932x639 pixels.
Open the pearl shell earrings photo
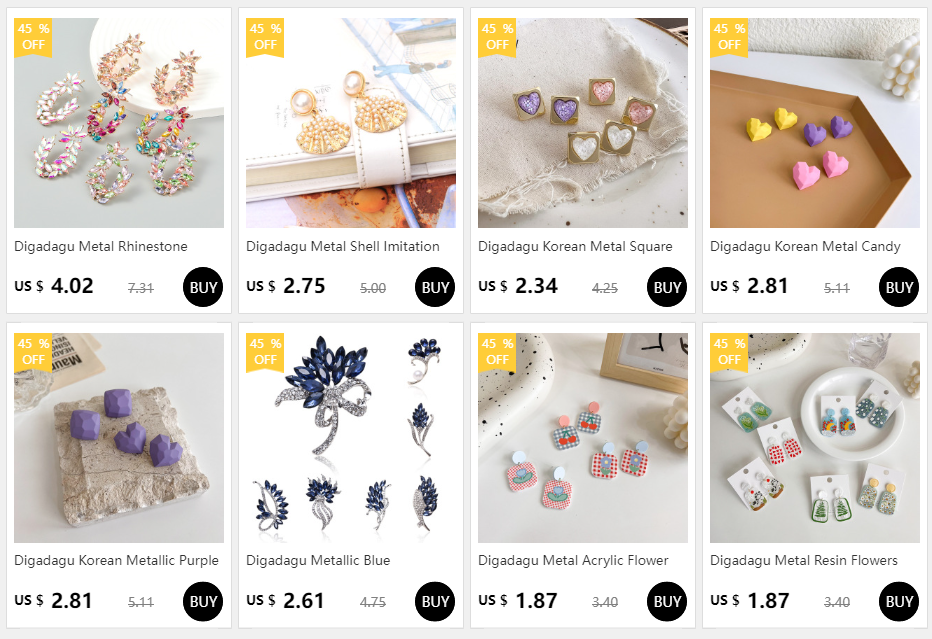351,123
